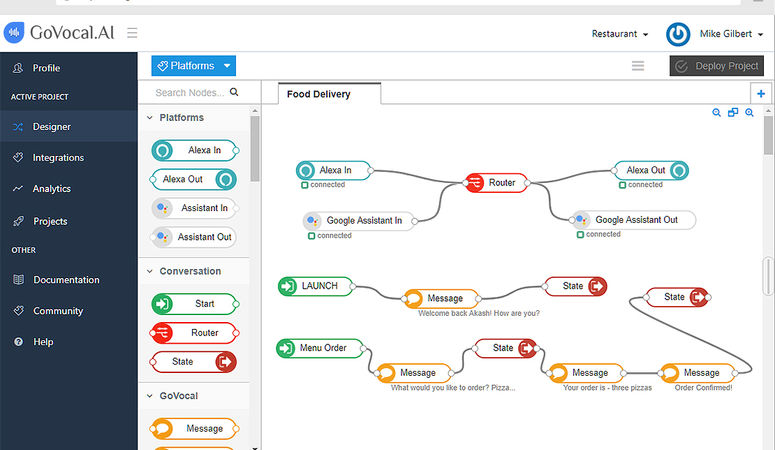Click the connected box under Alexa Out
This screenshot has width=775, height=450.
pos(623,185)
